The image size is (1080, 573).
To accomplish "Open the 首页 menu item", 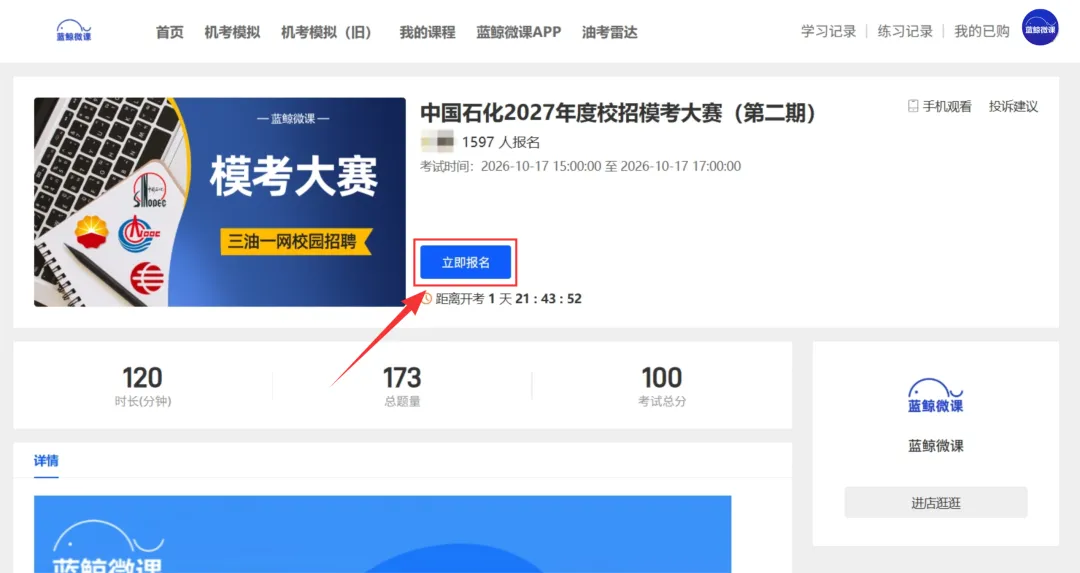I will 169,32.
